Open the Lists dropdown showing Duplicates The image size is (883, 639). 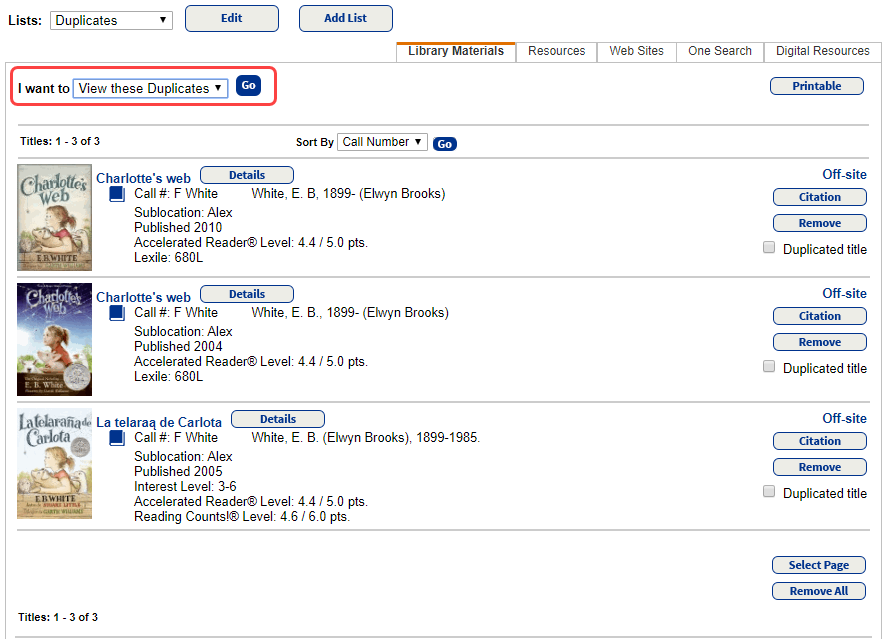(x=111, y=20)
